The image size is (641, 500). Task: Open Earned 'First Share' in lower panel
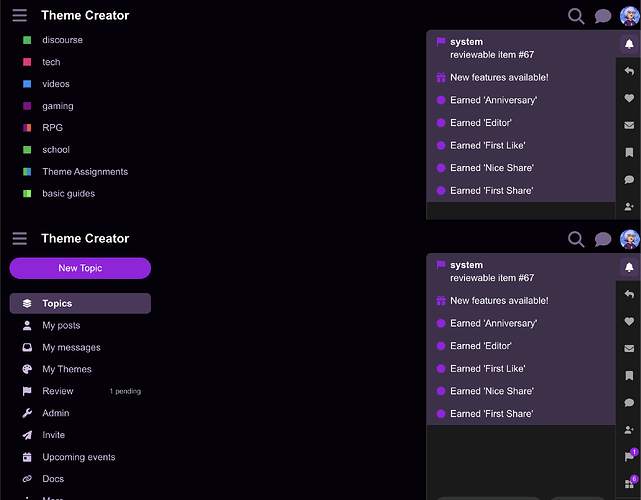point(521,414)
